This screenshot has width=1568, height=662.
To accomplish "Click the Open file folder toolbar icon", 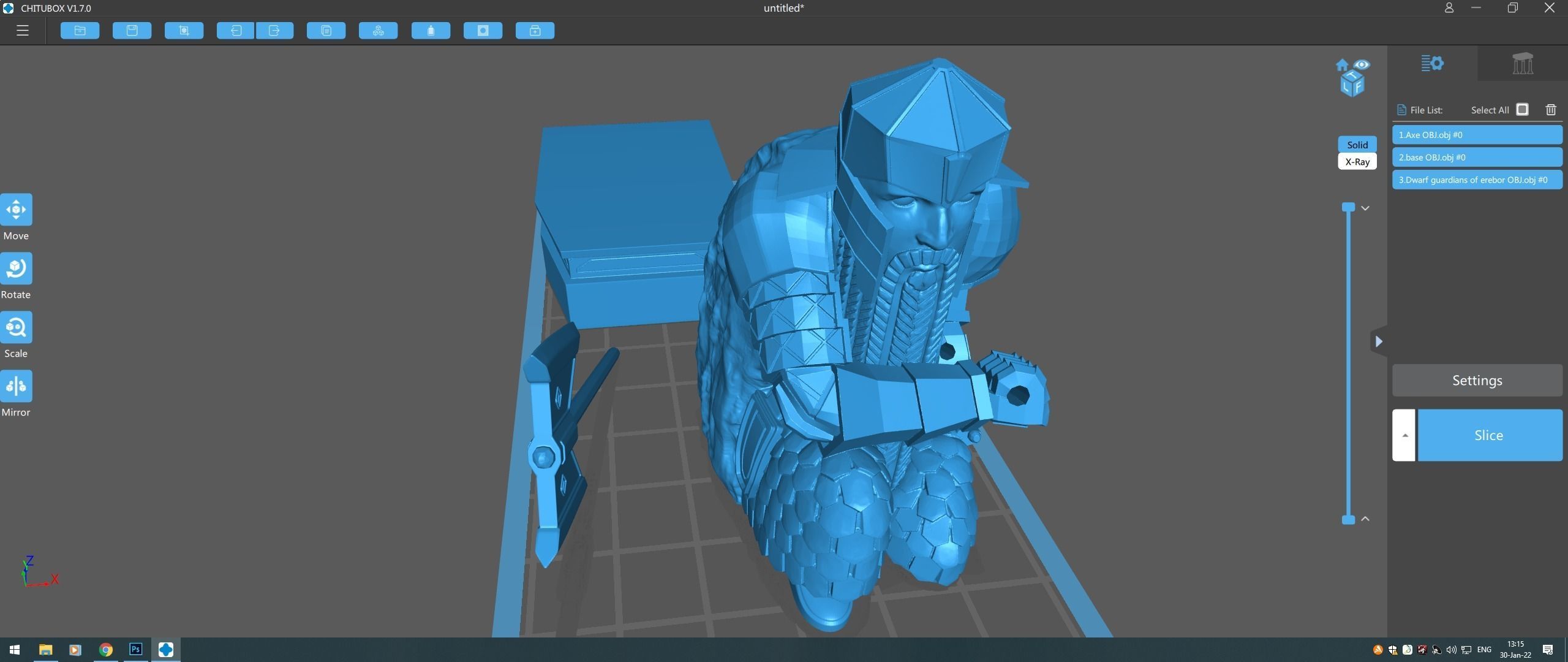I will pos(80,31).
